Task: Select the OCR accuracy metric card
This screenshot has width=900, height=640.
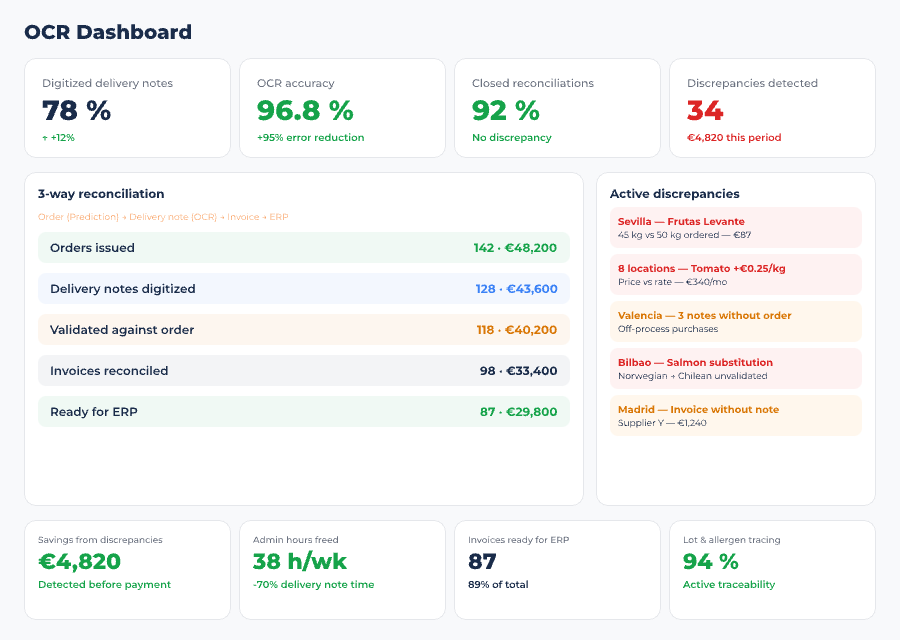Action: [x=342, y=107]
